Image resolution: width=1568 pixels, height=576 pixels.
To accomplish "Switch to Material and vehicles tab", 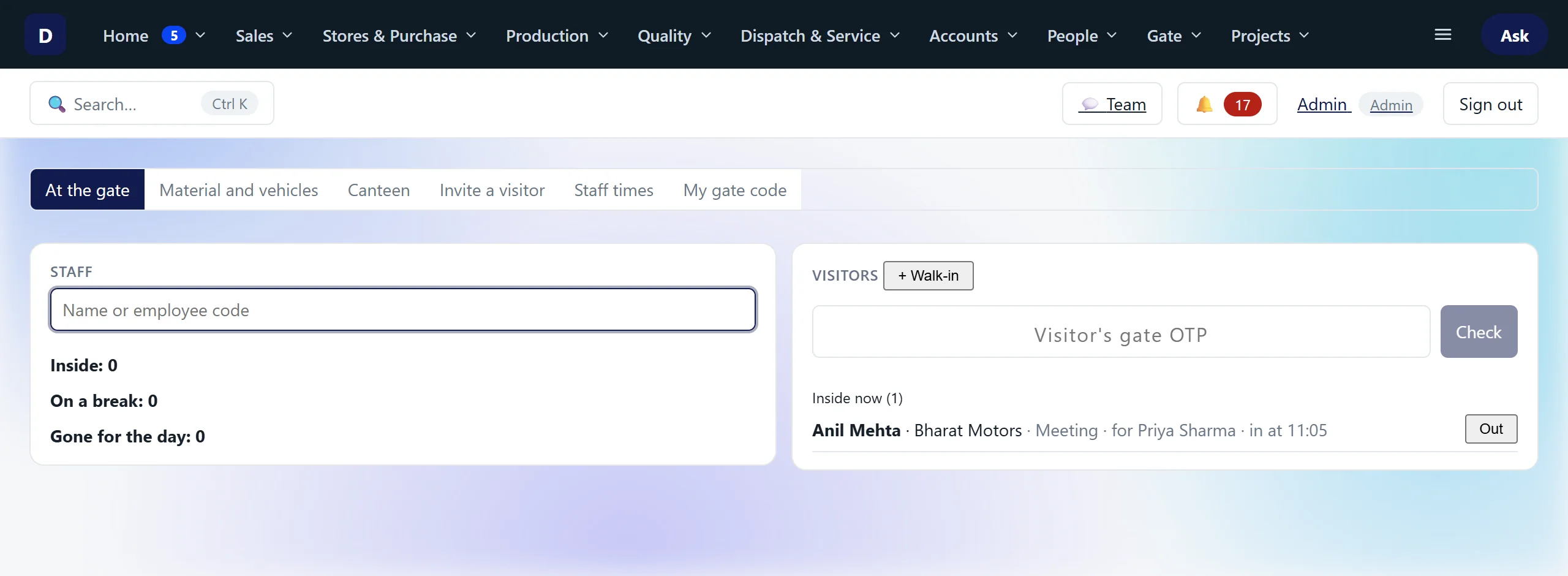I will [x=239, y=190].
